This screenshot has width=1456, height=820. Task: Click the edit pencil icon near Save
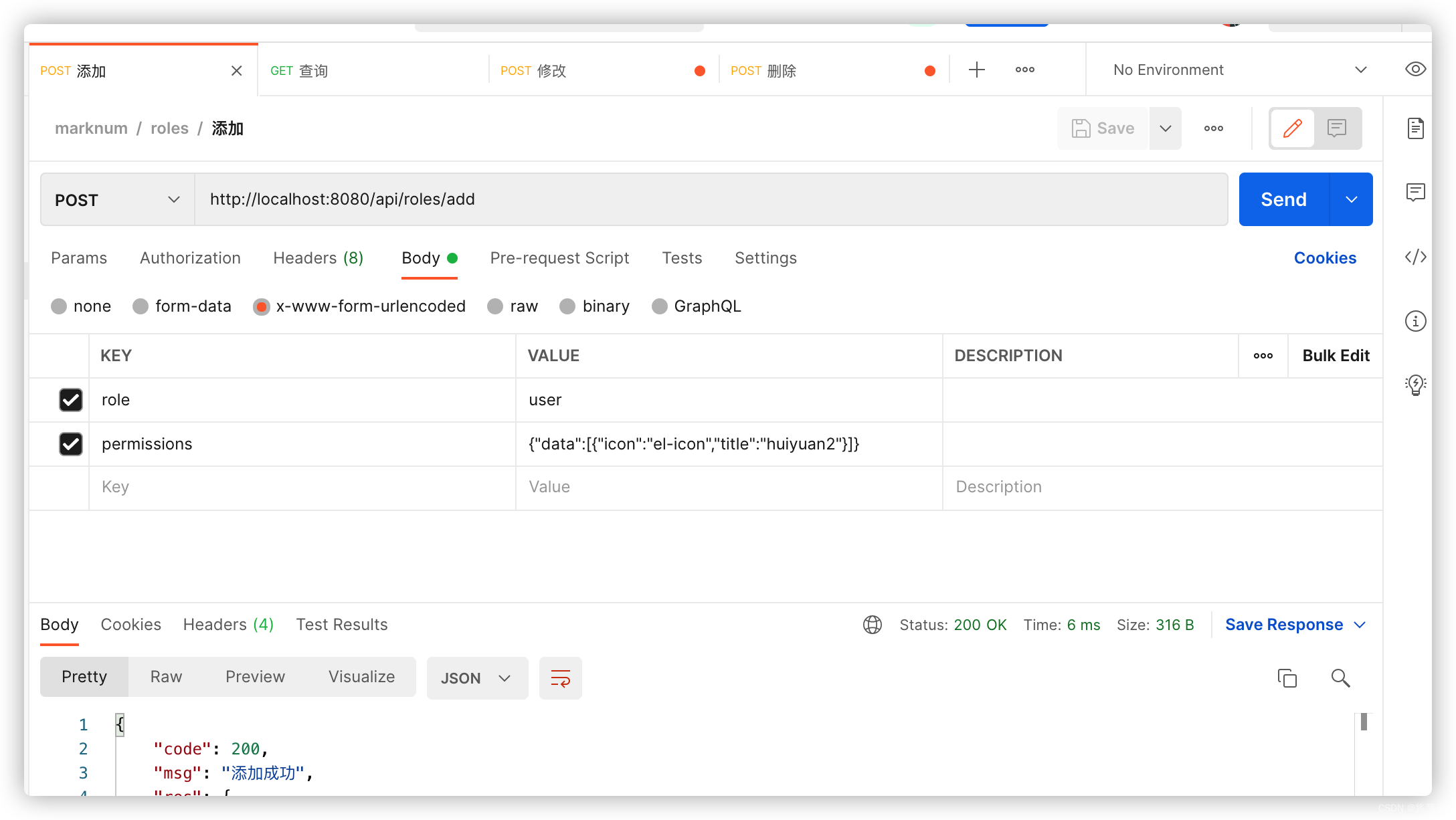(x=1291, y=128)
